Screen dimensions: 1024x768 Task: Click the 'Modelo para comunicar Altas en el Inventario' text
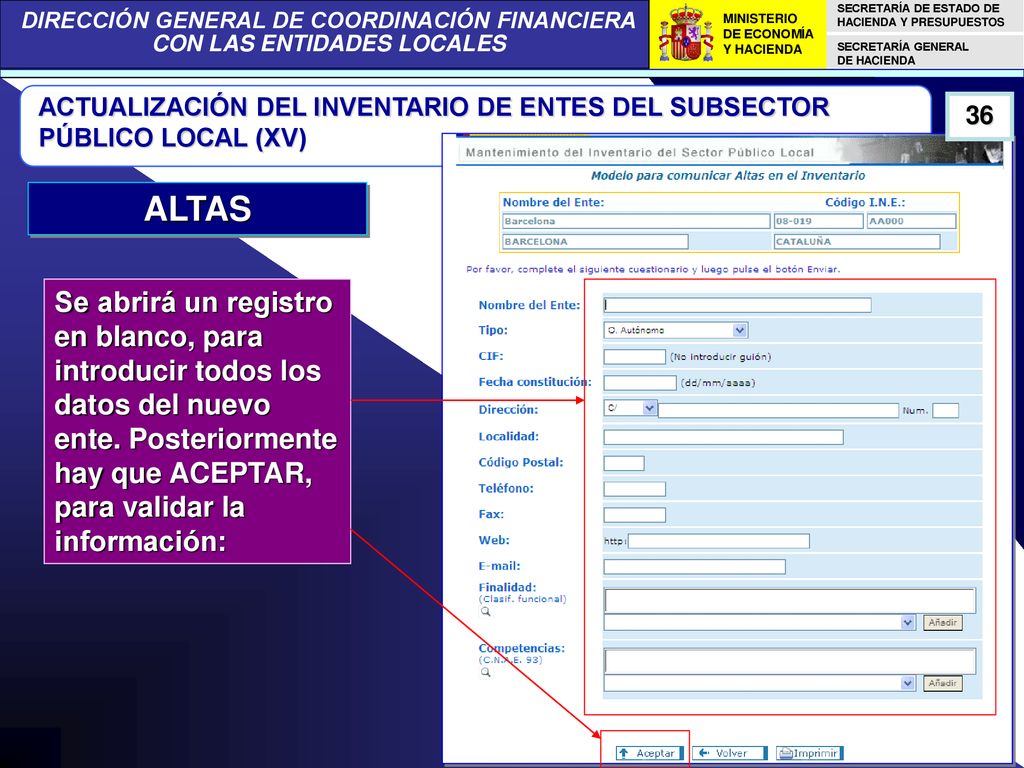(x=728, y=176)
